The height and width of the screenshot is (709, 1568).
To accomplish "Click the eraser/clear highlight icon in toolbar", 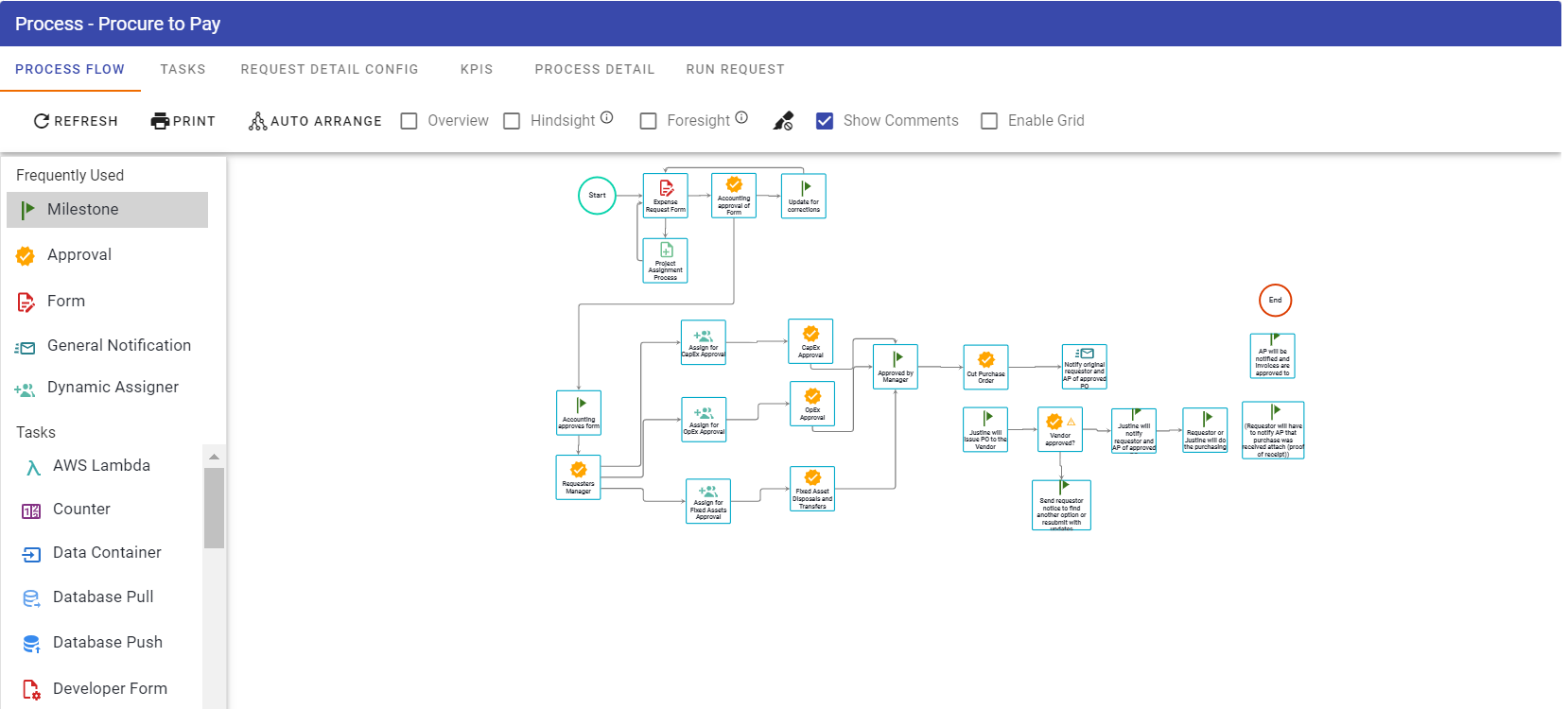I will (783, 121).
